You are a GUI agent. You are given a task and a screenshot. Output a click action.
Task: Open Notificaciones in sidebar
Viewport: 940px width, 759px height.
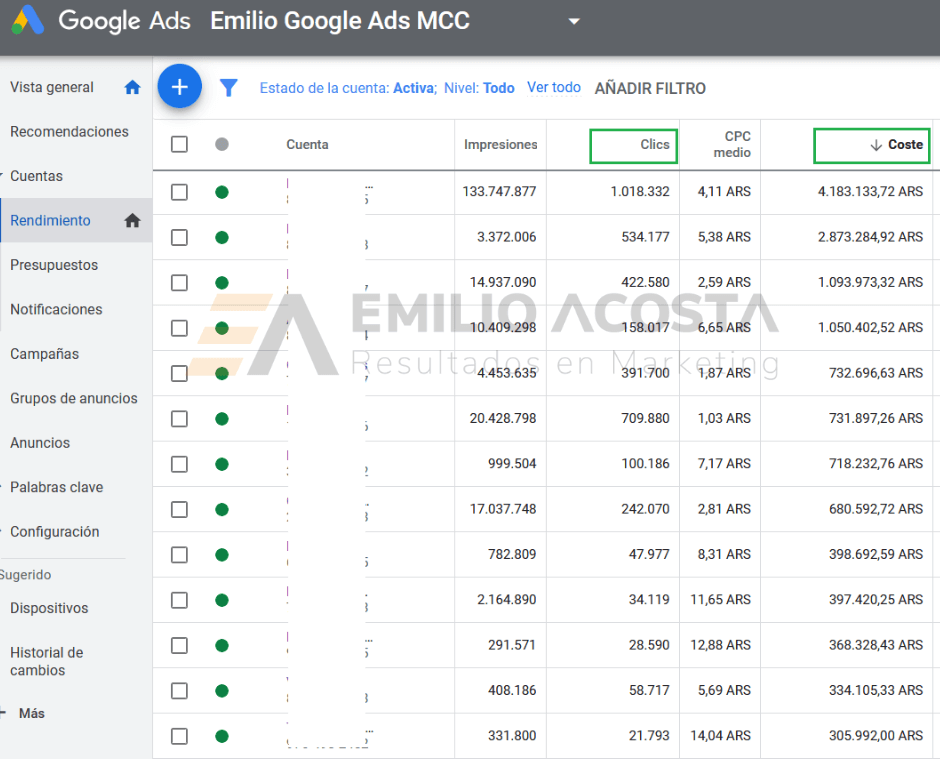click(x=56, y=309)
